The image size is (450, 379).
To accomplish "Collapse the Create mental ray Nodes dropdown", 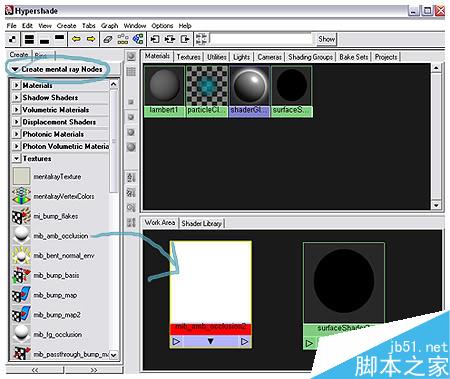I will [15, 69].
